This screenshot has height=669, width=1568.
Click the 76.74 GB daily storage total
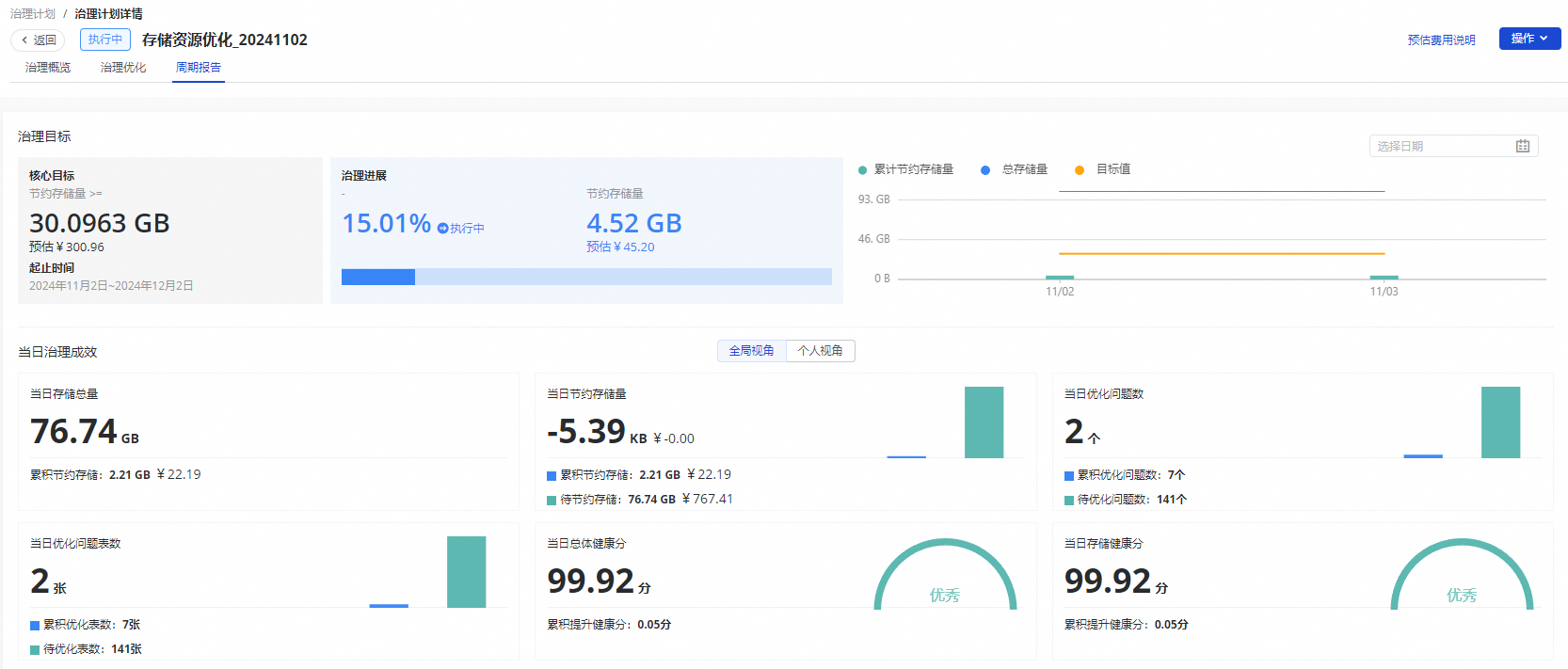85,431
